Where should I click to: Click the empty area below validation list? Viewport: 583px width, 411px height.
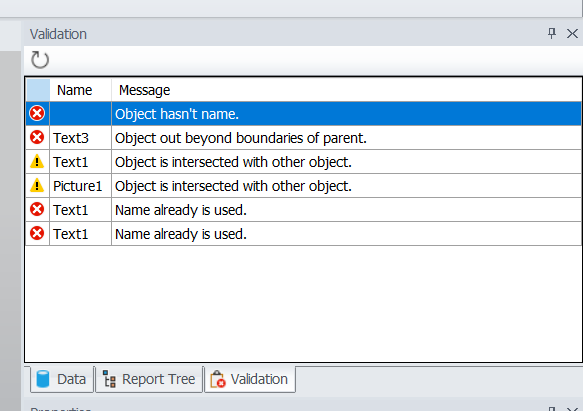click(x=303, y=303)
